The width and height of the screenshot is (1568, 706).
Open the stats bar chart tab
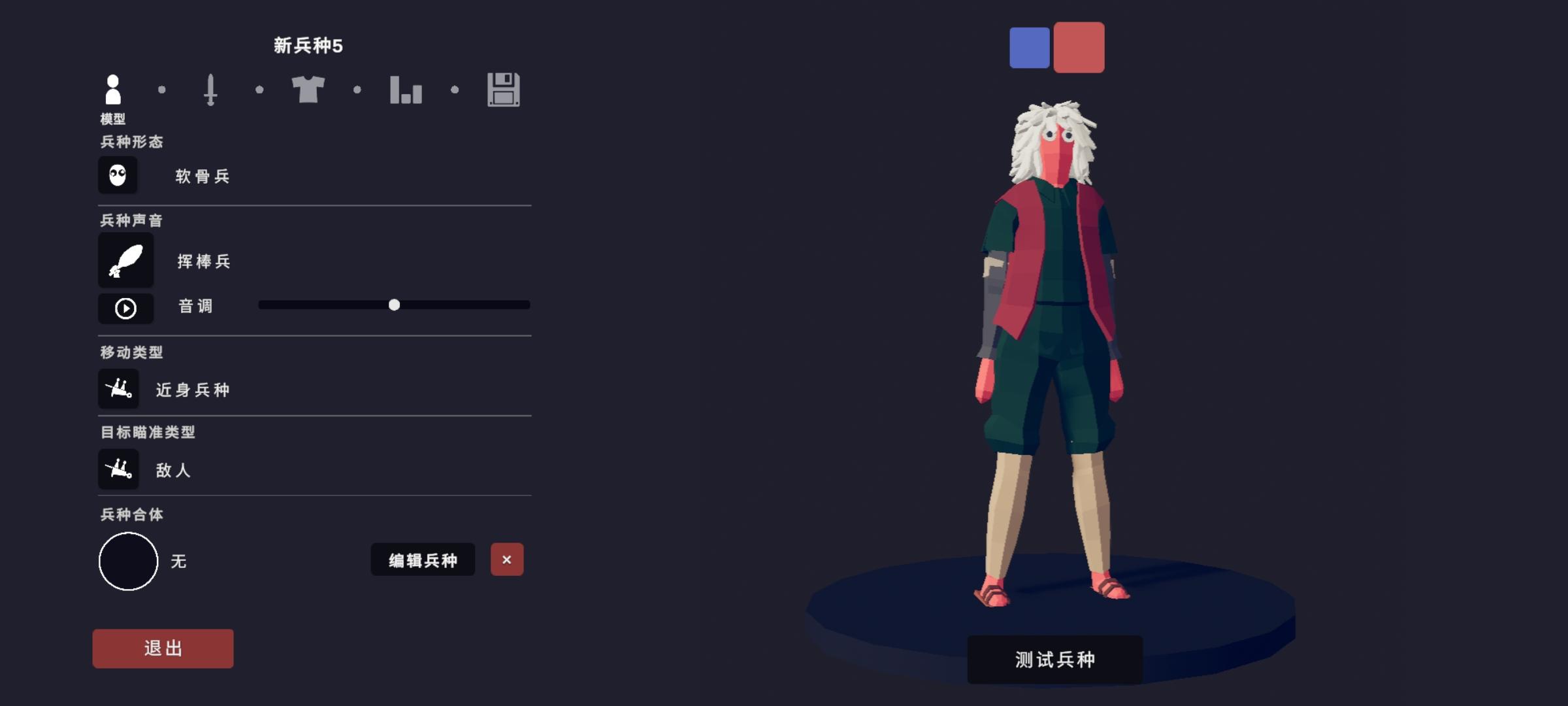click(x=406, y=90)
